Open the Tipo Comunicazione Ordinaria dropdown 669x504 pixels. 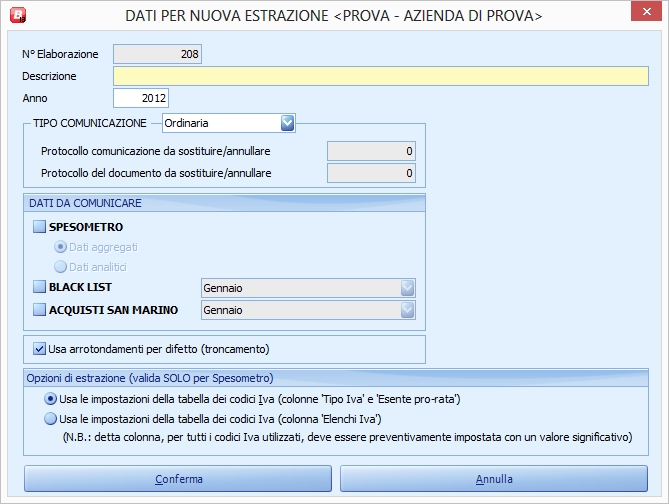288,123
